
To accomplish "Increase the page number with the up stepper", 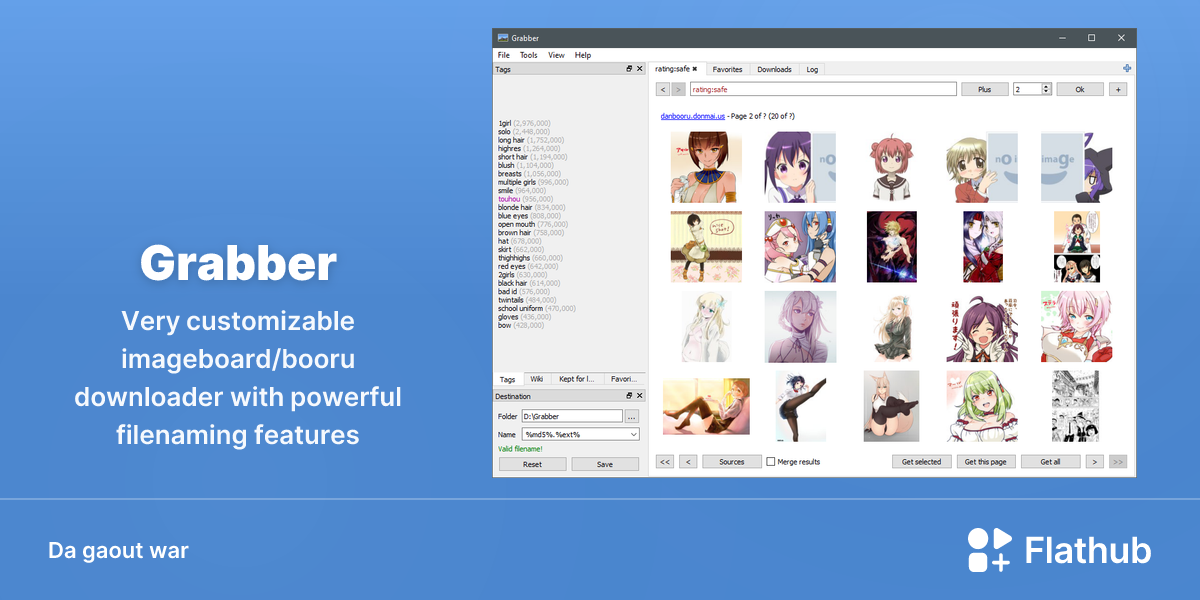I will [1046, 86].
